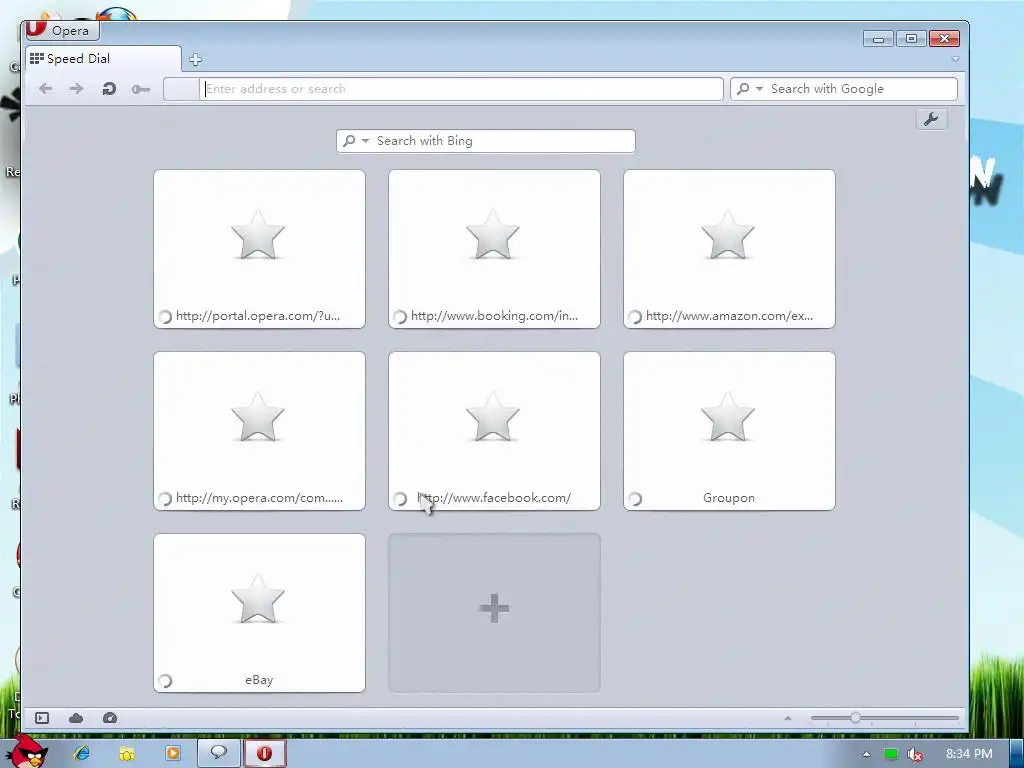Open the Groupon speed dial tile
This screenshot has width=1024, height=768.
[729, 431]
